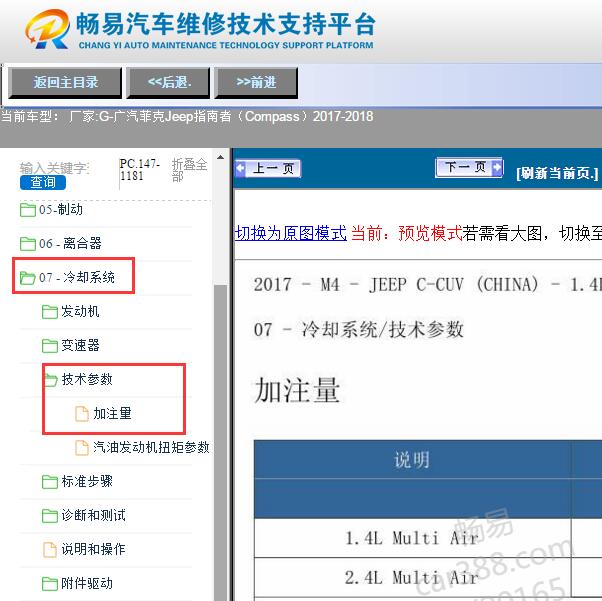
Task: Collapse all tree nodes via 折叠全部
Action: pos(189,170)
